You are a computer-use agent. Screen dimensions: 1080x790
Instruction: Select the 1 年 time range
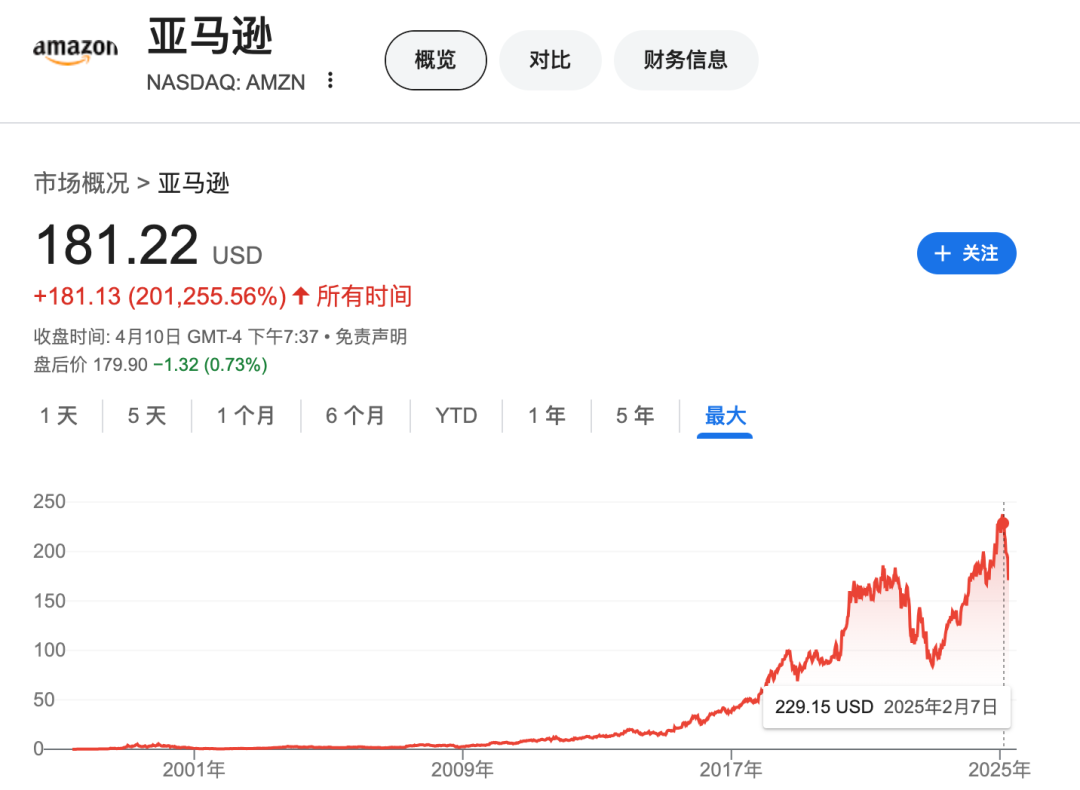click(x=547, y=416)
